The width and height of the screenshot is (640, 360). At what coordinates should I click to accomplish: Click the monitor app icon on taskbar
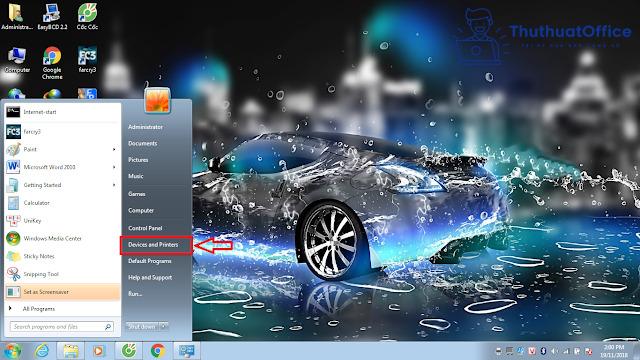187,351
